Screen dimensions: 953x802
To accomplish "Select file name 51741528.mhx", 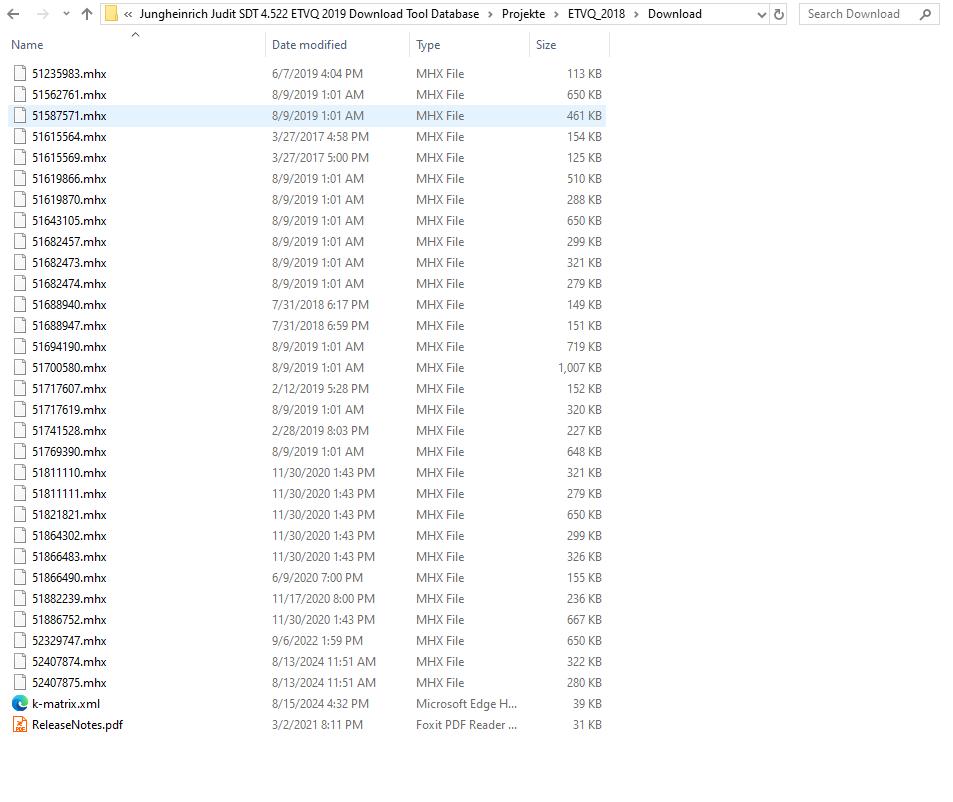I will 69,431.
